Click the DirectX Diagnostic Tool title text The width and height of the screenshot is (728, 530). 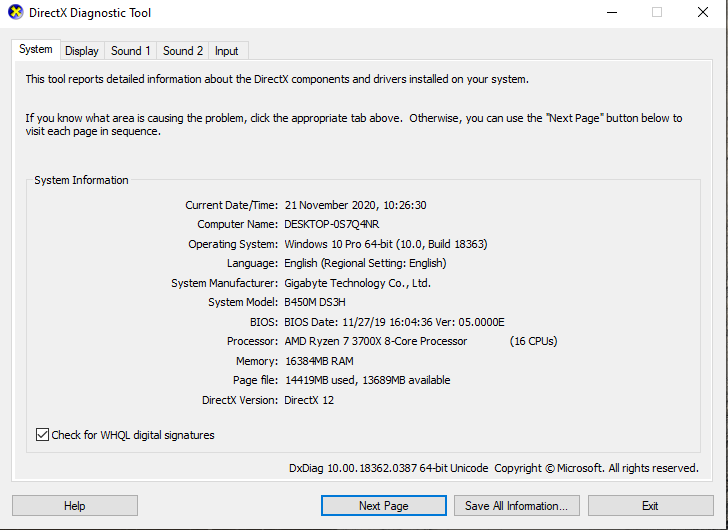click(x=90, y=13)
